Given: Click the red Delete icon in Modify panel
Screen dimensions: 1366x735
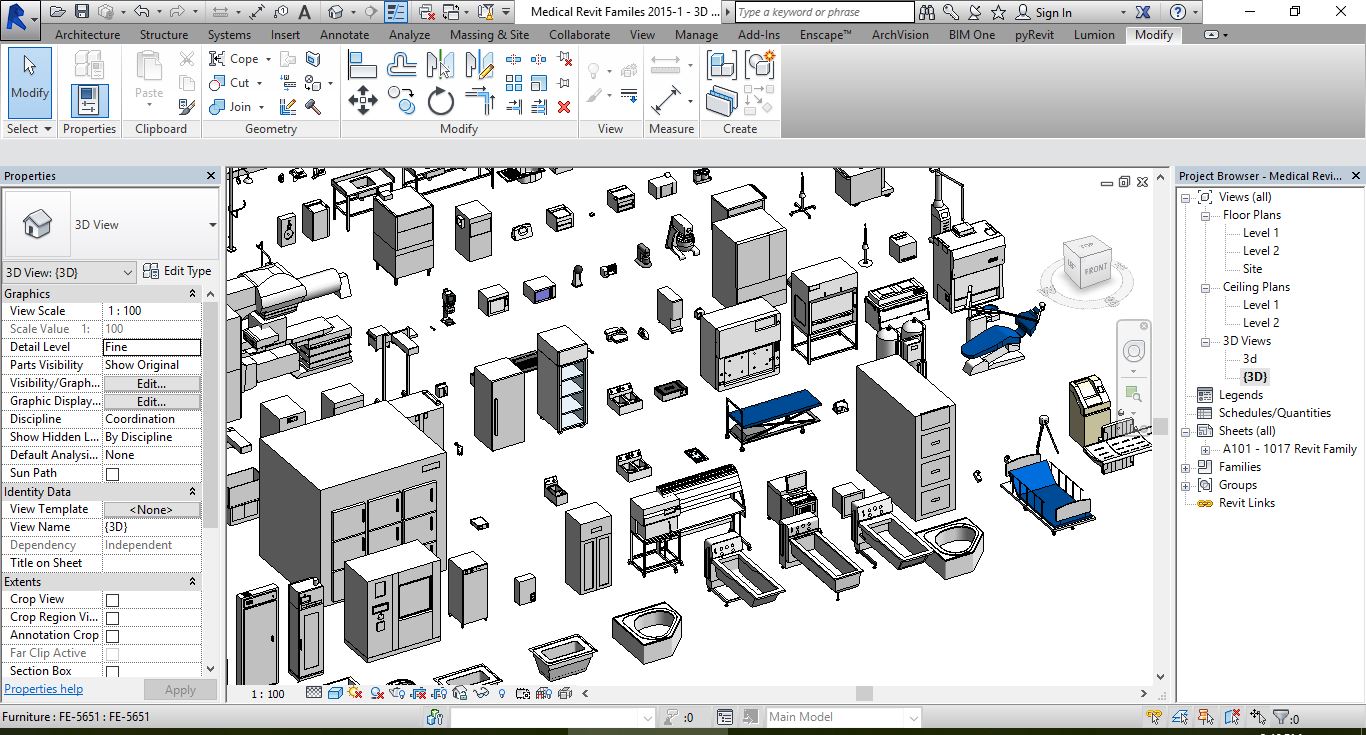Looking at the screenshot, I should coord(564,106).
